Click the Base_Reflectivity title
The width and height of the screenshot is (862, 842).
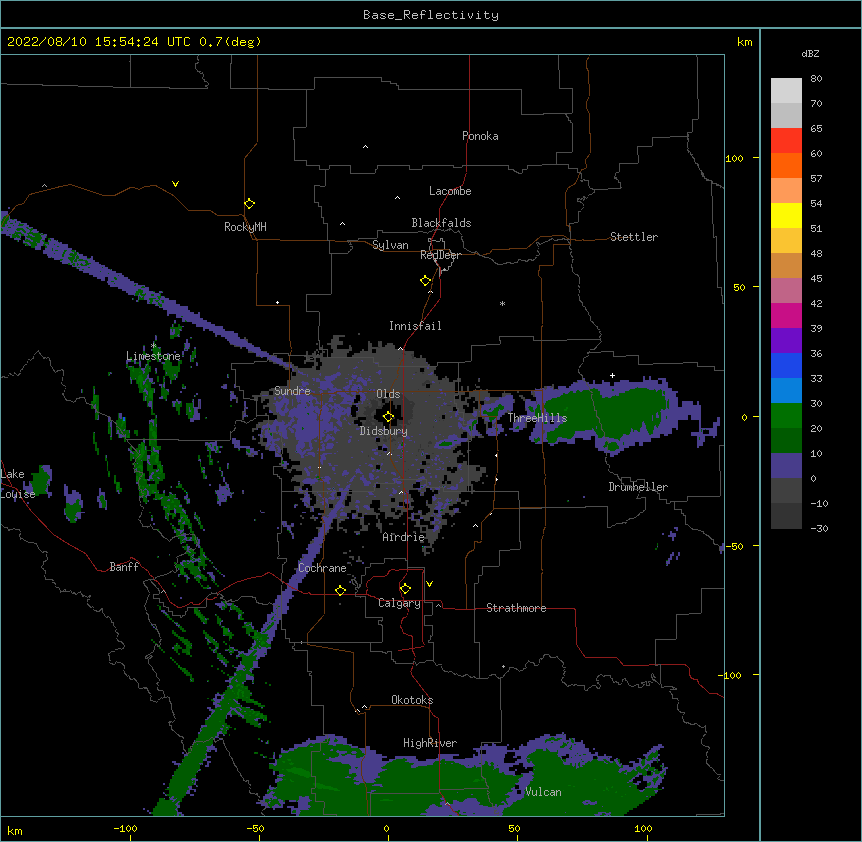(431, 15)
